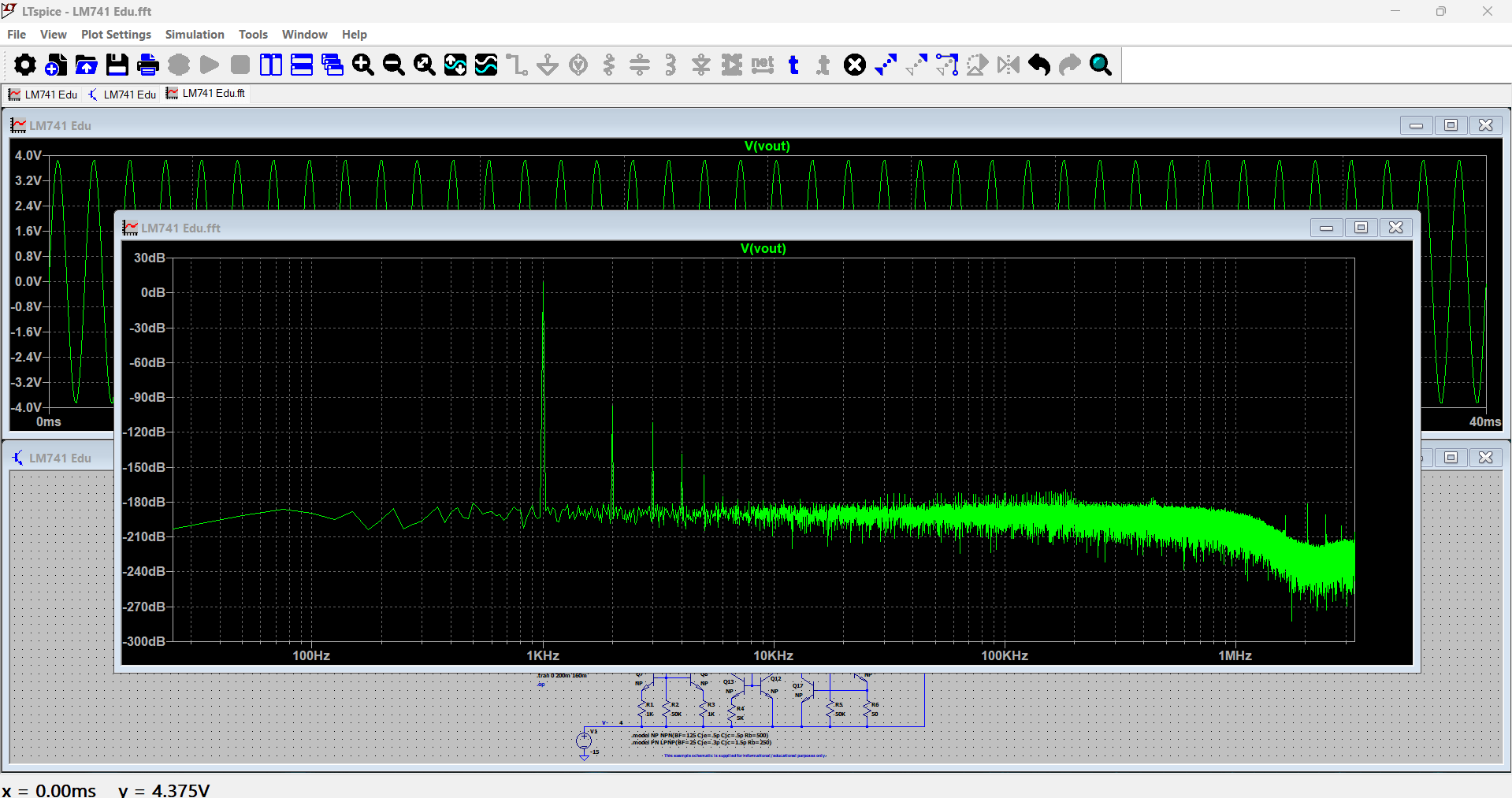Image resolution: width=1512 pixels, height=798 pixels.
Task: Minimize the LM741 Edu.fft window
Action: pos(1326,228)
